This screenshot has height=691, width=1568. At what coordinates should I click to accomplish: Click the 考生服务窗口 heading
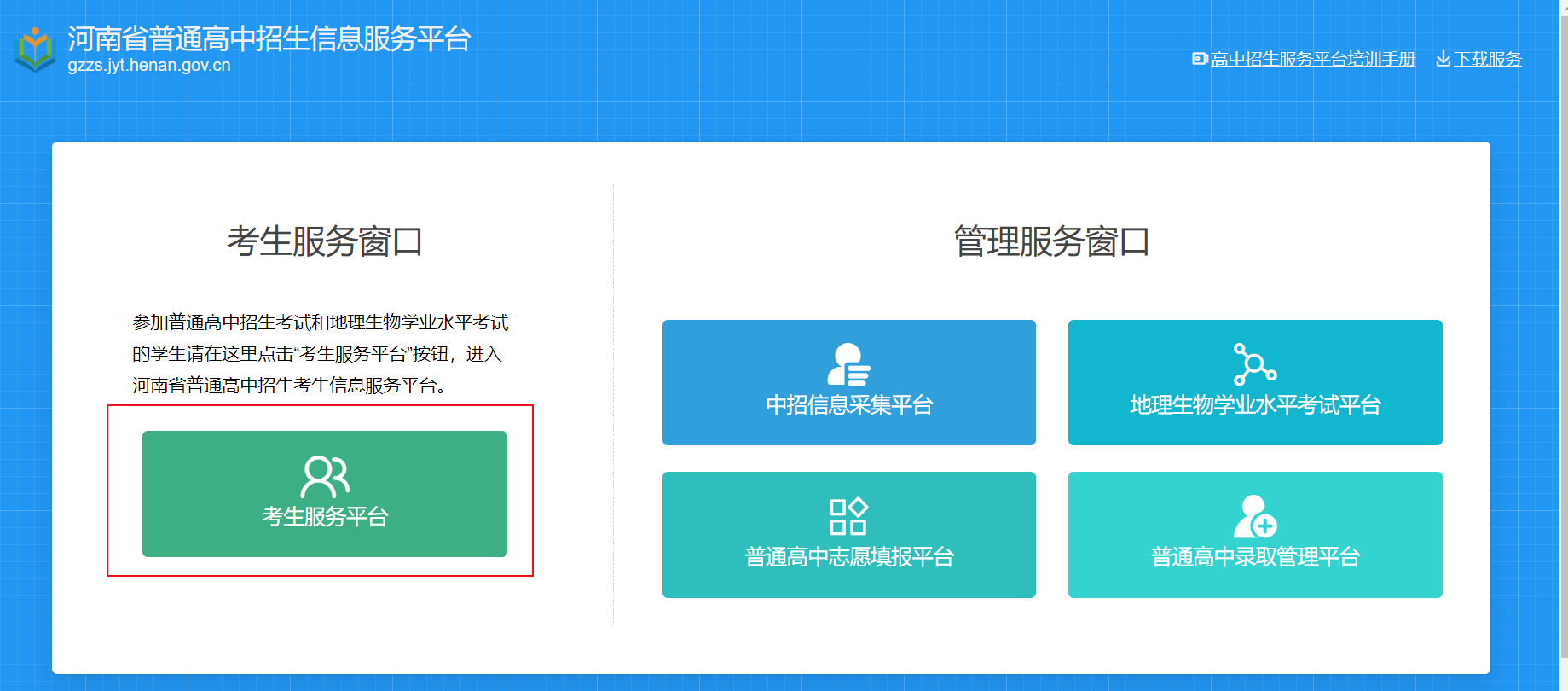pos(325,241)
